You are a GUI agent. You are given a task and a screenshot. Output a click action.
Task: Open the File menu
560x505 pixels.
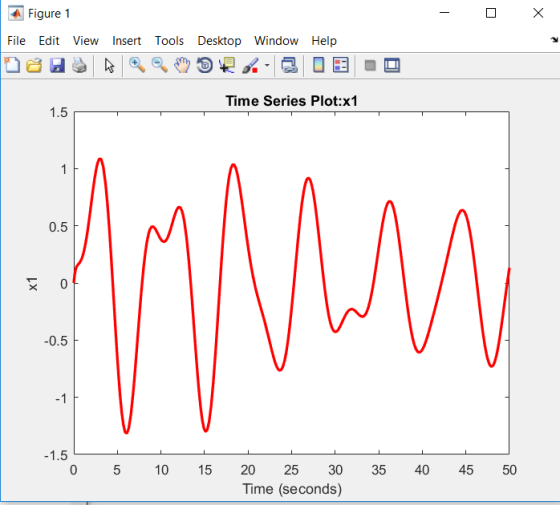16,41
